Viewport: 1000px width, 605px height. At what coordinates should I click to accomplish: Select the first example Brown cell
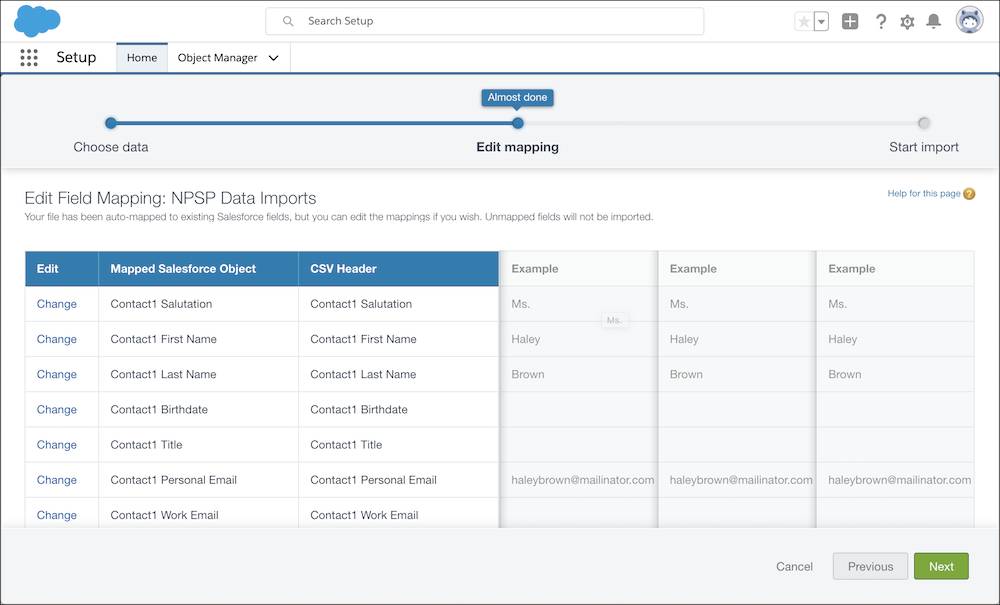(x=578, y=374)
